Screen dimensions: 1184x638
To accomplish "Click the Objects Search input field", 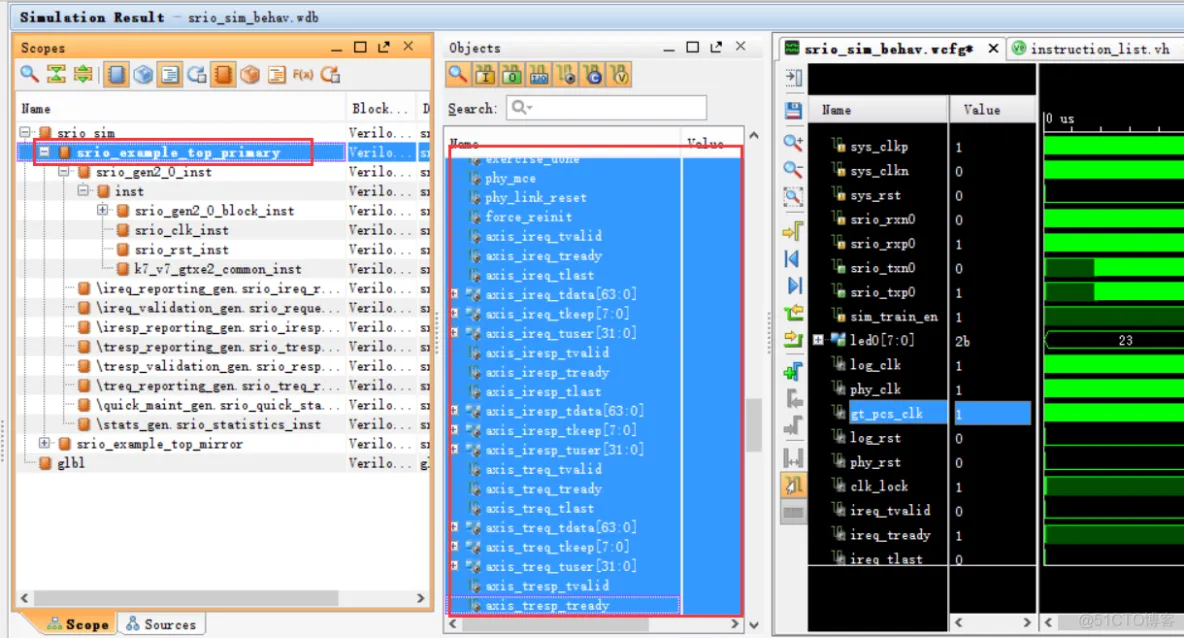I will (x=606, y=108).
